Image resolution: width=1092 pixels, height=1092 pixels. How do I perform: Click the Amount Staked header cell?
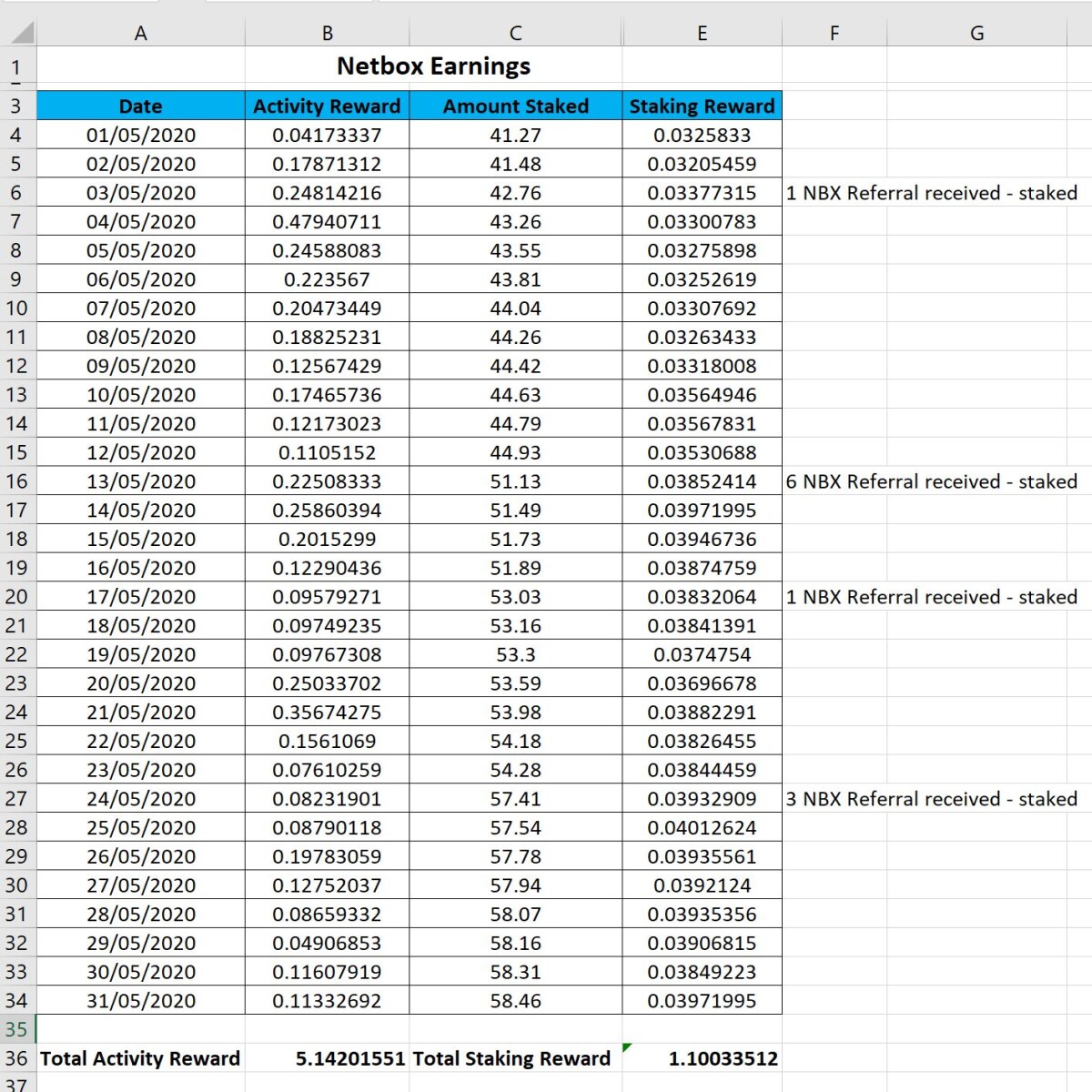[515, 106]
